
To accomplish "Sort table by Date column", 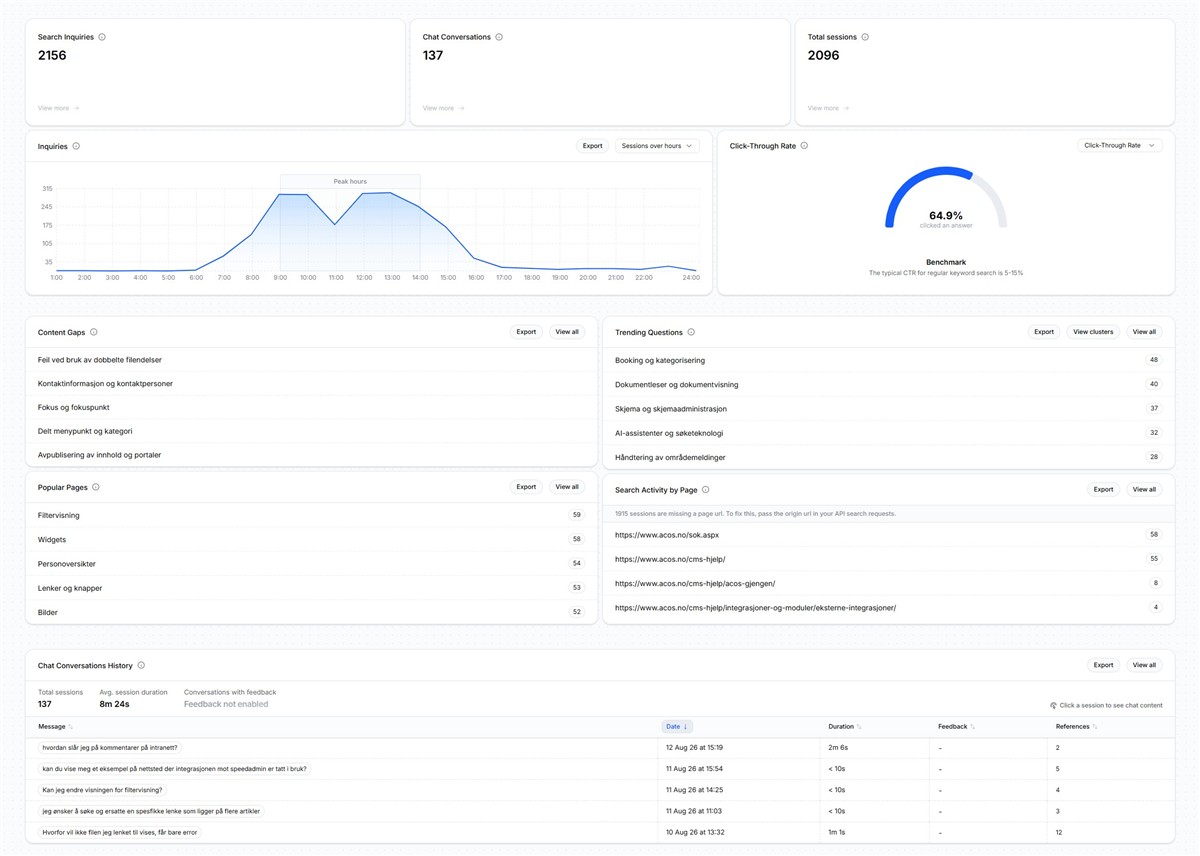I will [x=677, y=727].
